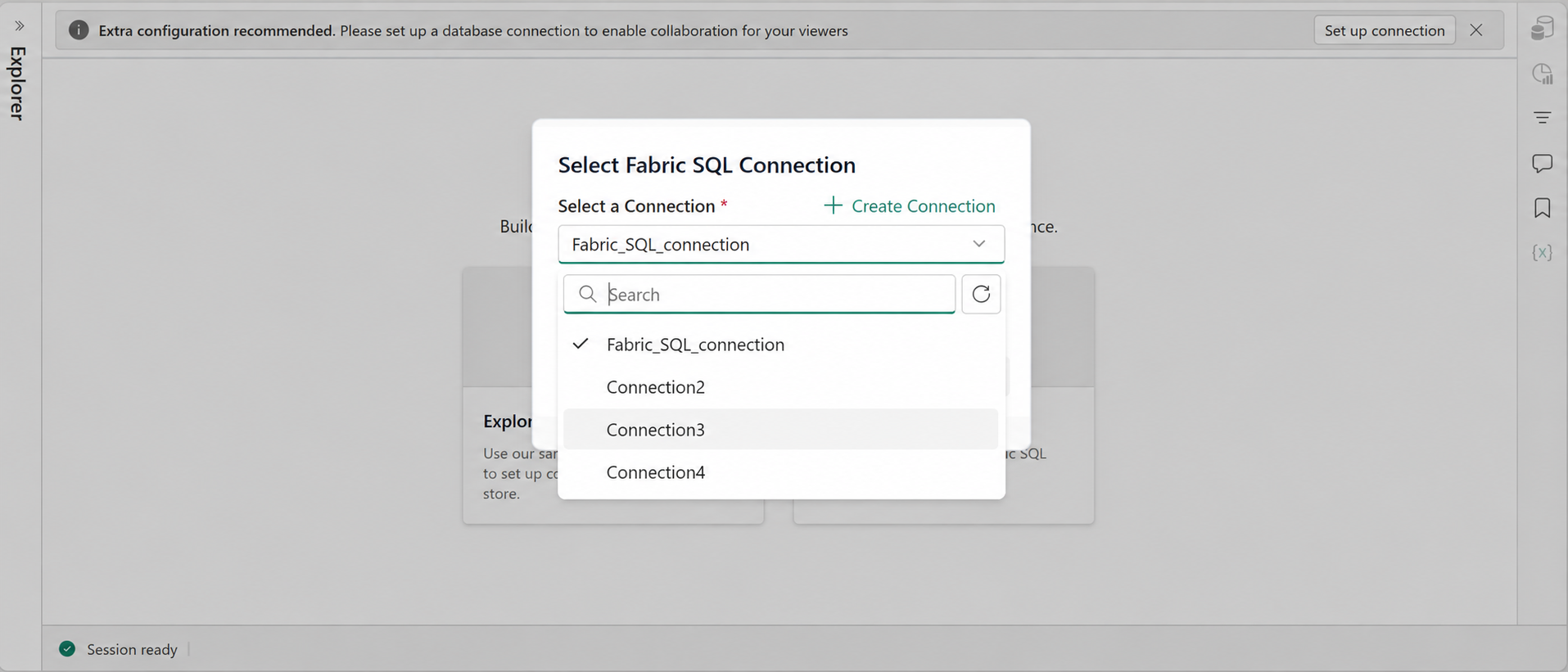Viewport: 1568px width, 672px height.
Task: Expand the Explorer pane chevron
Action: 20,26
